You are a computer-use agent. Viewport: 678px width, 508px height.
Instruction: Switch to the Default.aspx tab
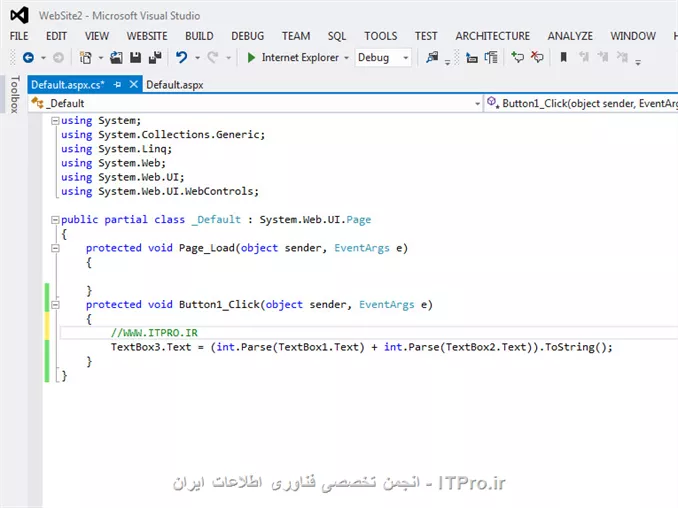(175, 85)
